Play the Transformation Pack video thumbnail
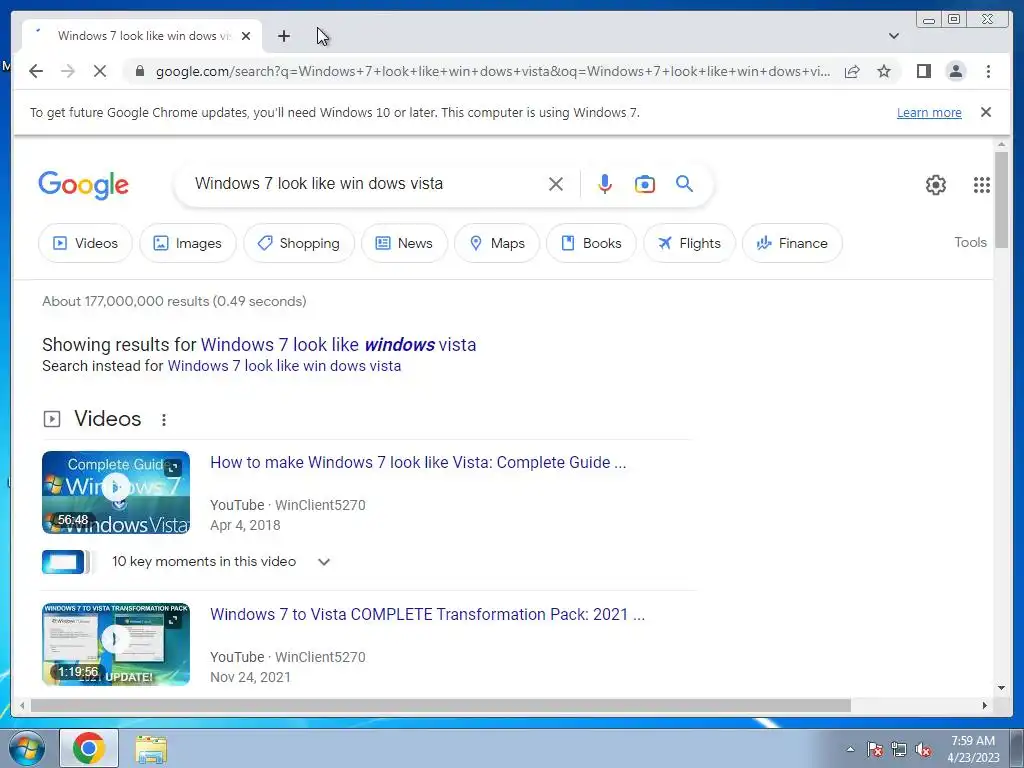 pyautogui.click(x=116, y=644)
